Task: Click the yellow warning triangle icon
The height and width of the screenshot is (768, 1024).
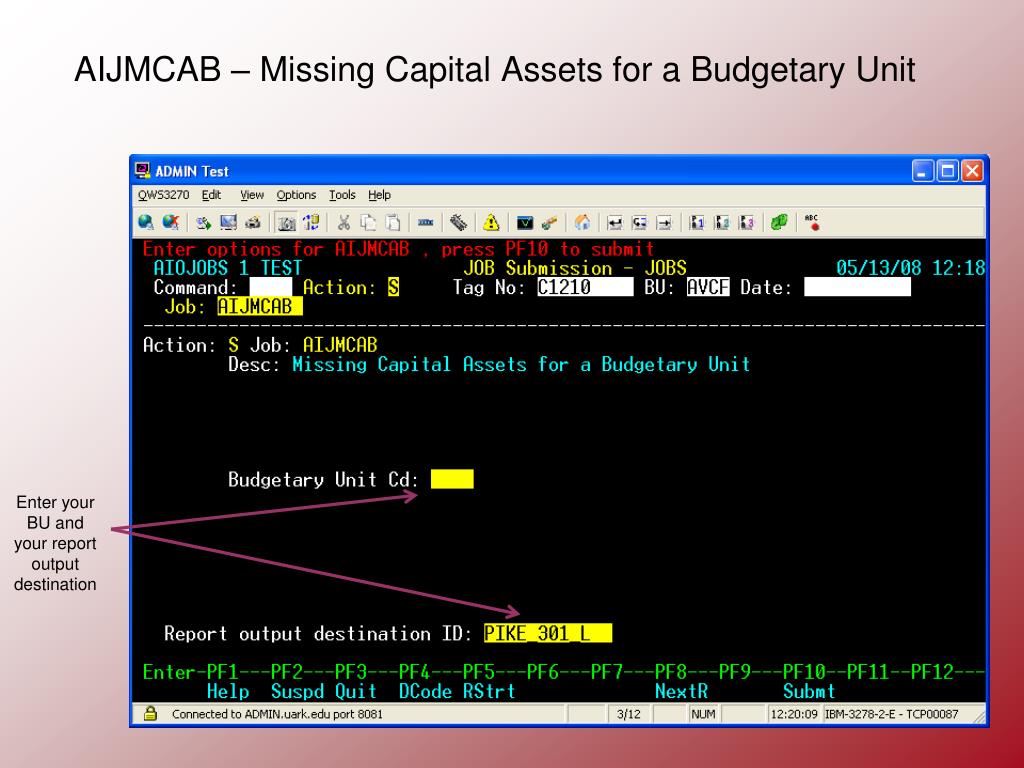Action: [491, 223]
